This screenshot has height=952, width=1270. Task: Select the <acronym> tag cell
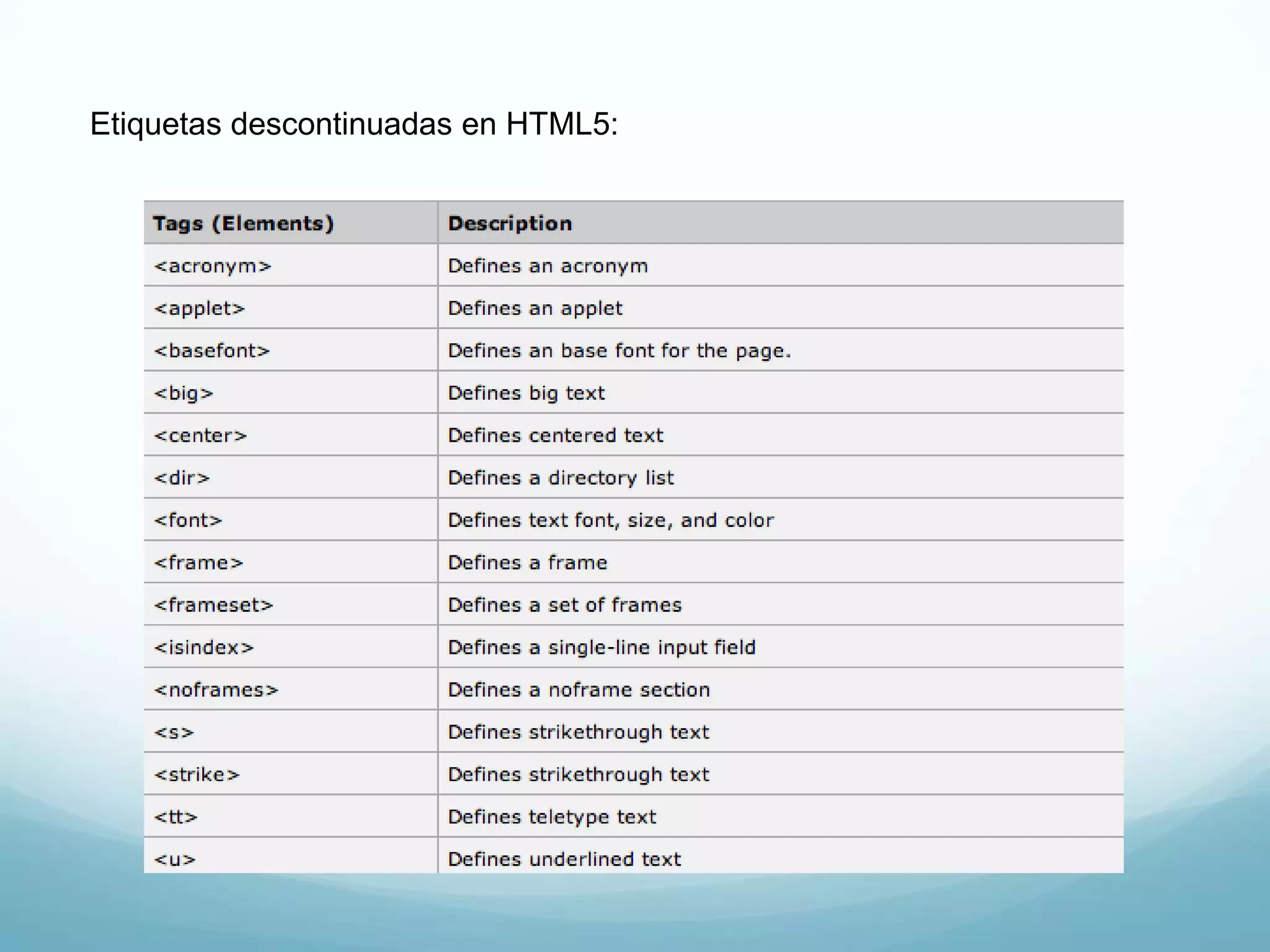point(213,267)
